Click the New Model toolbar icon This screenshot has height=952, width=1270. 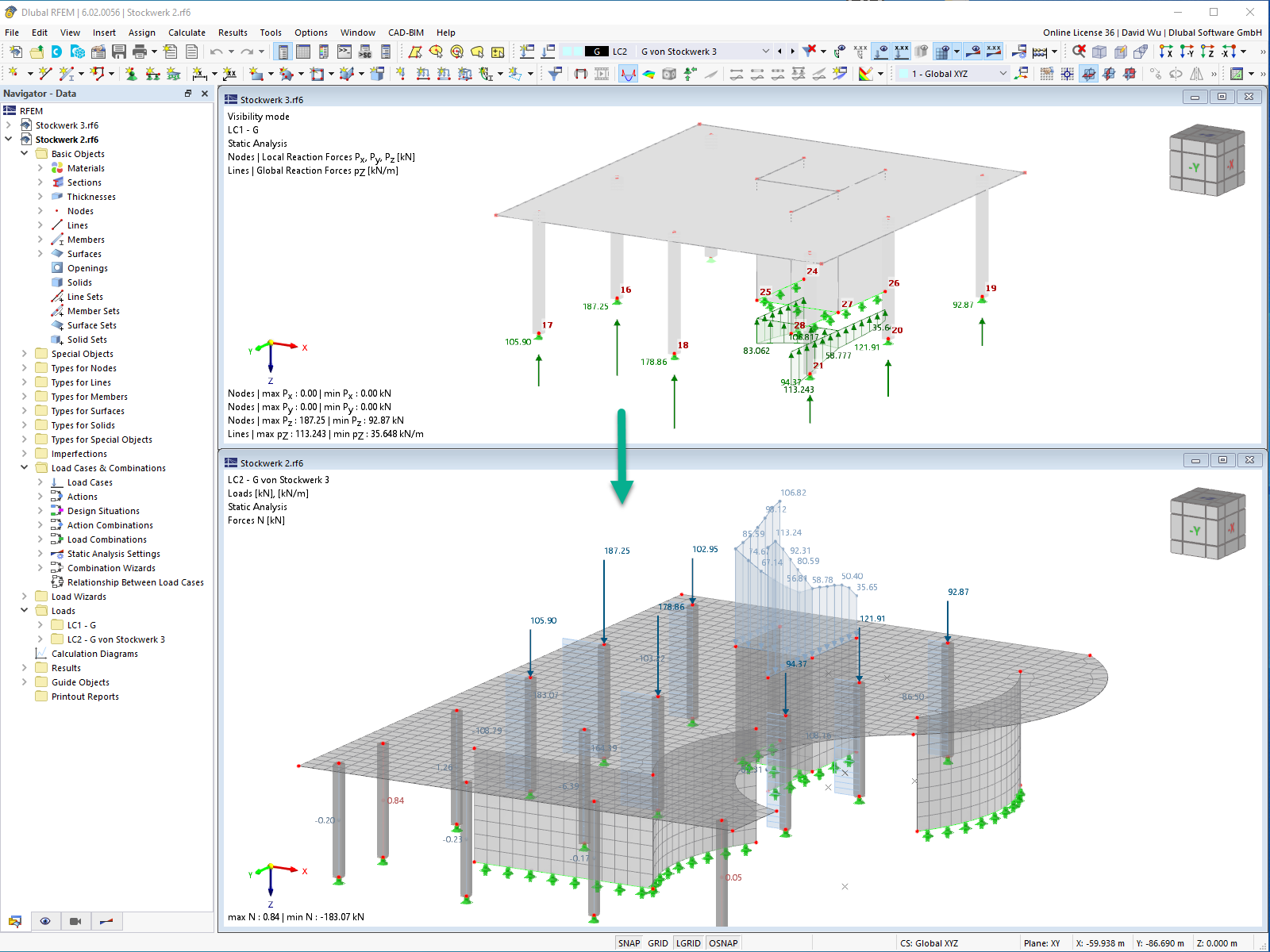coord(15,52)
